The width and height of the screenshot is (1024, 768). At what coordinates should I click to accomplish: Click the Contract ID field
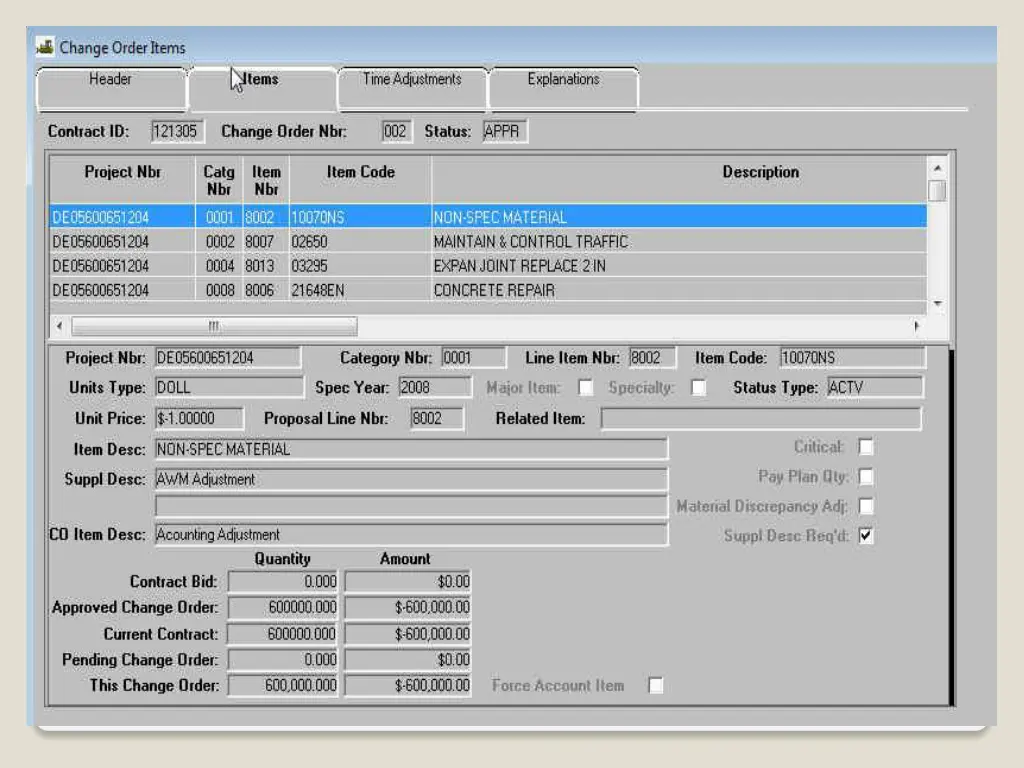[x=177, y=131]
